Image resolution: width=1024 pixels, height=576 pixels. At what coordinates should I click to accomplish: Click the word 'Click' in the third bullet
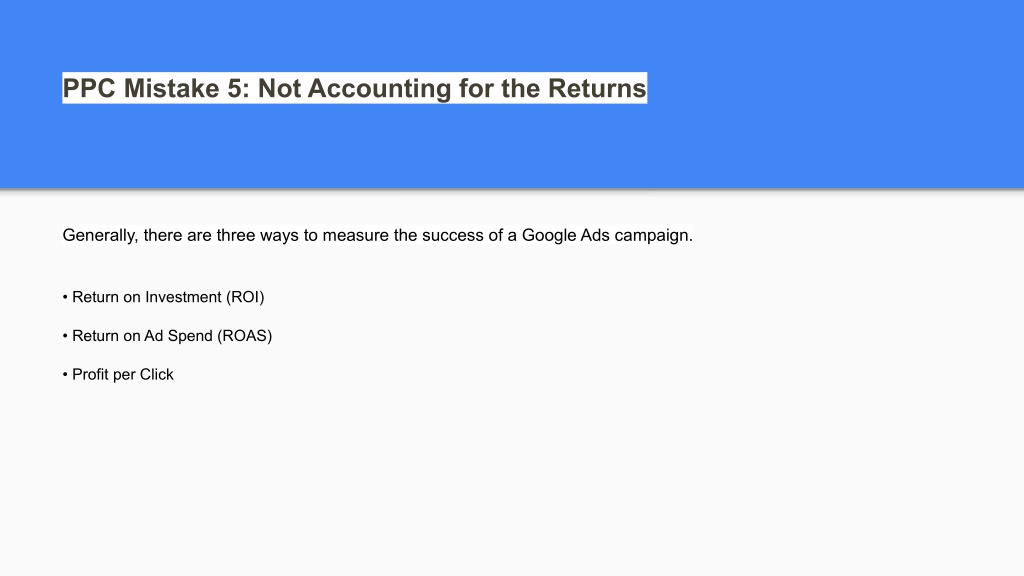pos(157,374)
